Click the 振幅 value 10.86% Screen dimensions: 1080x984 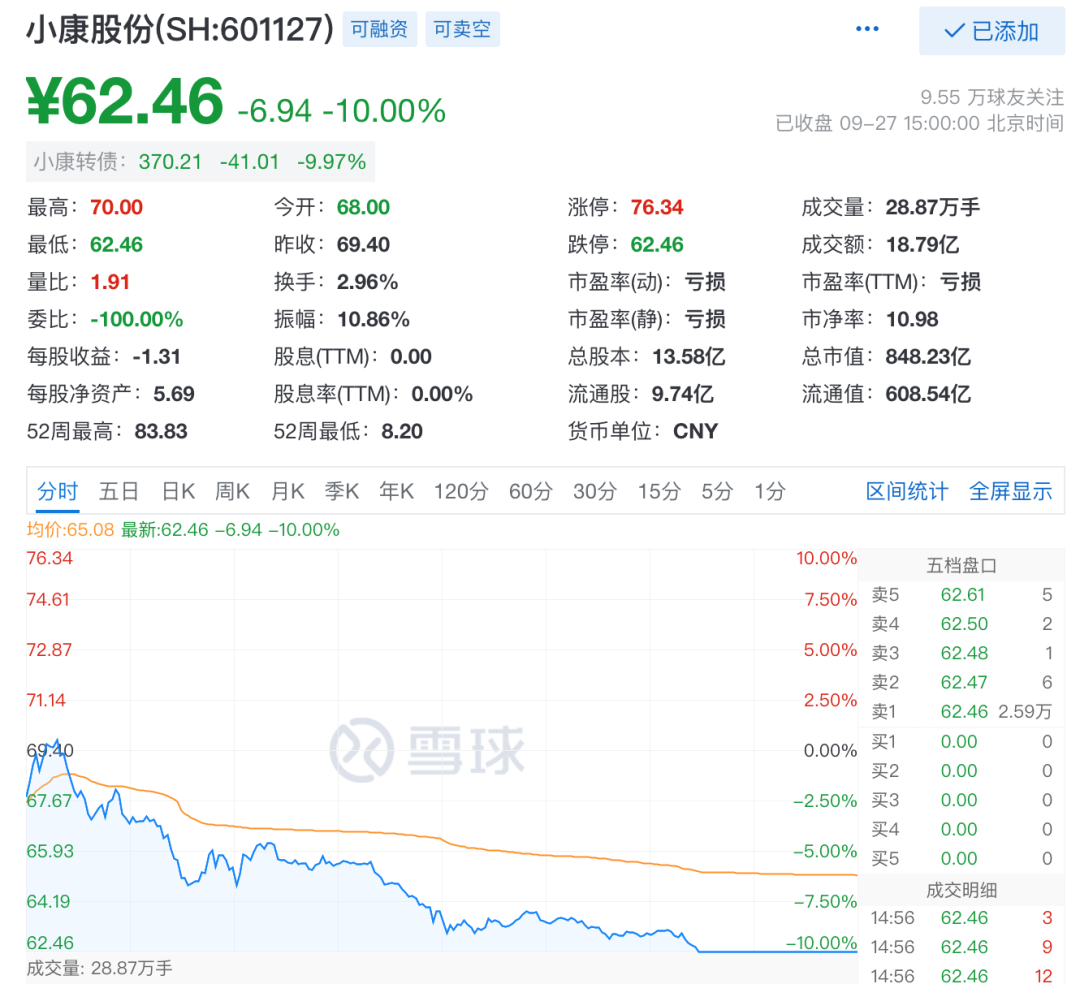click(x=373, y=320)
